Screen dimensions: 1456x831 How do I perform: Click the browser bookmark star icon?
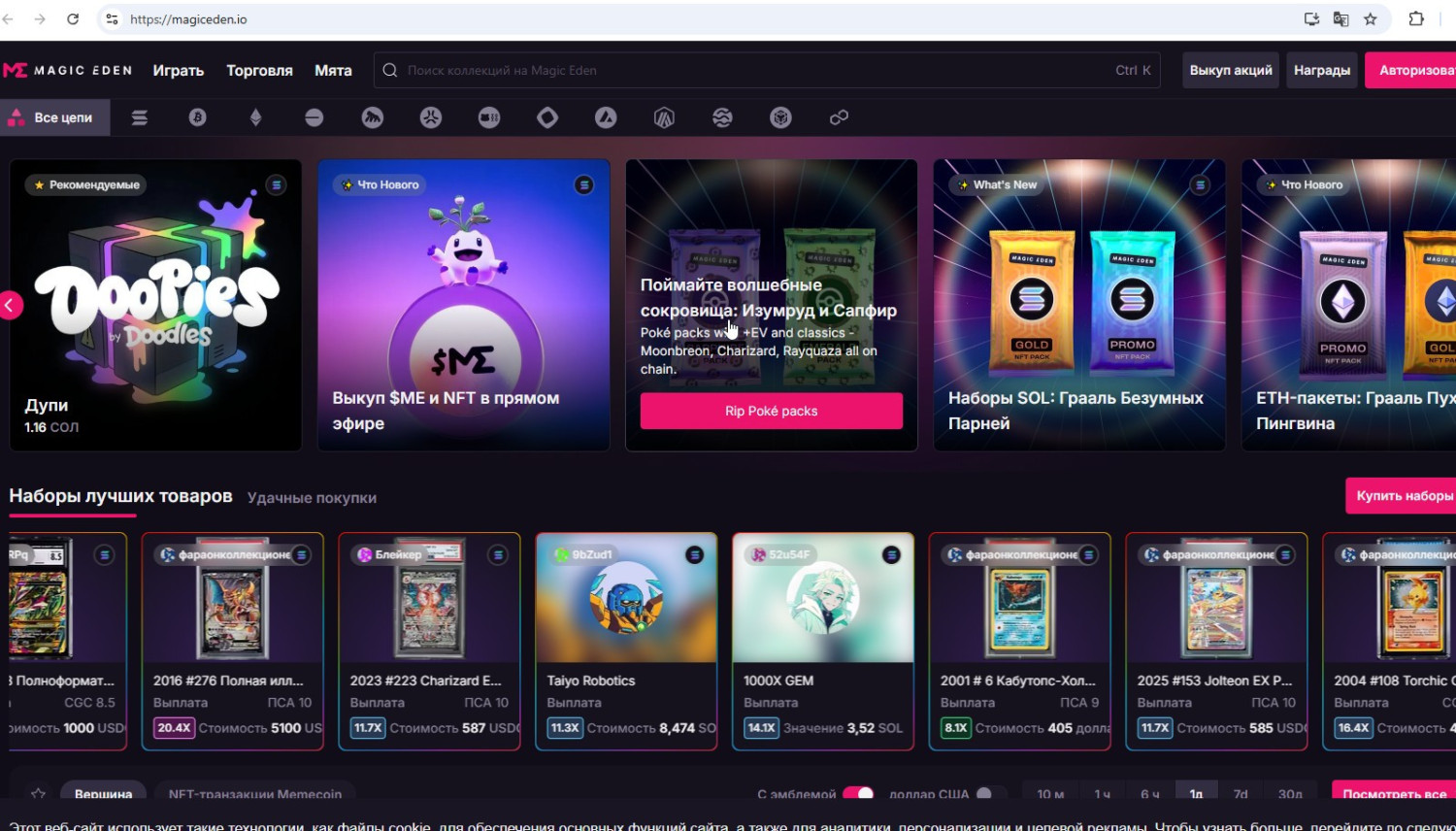(1370, 19)
